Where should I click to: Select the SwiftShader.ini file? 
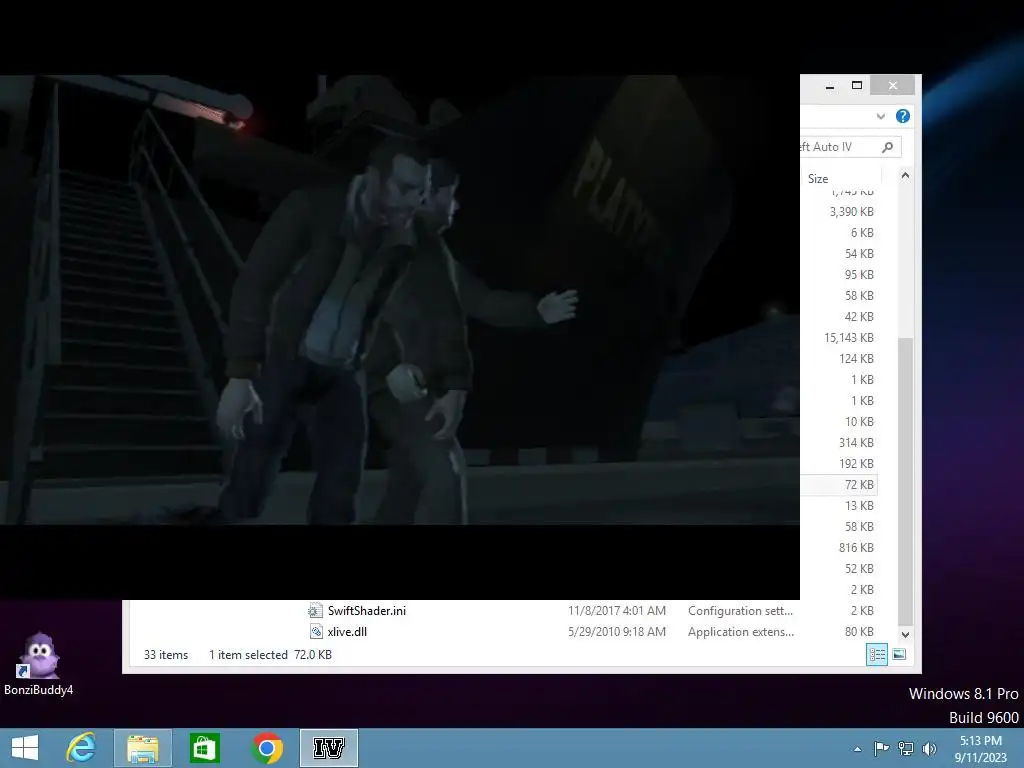coord(366,611)
